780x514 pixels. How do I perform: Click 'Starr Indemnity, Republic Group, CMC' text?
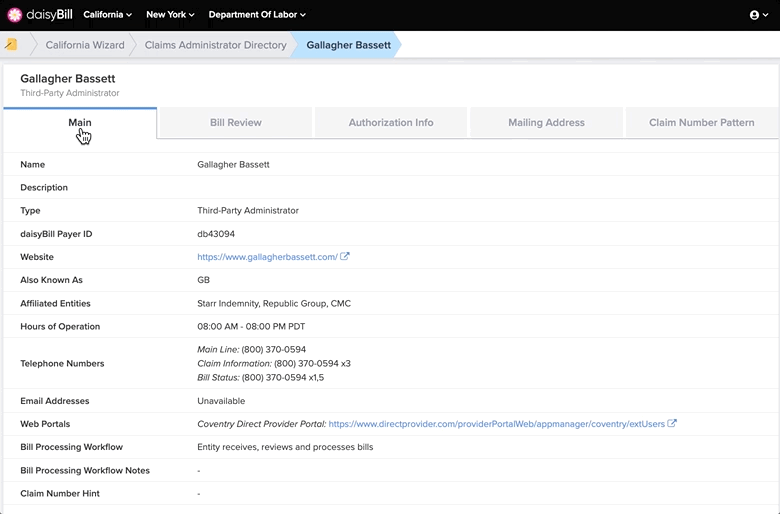coord(274,304)
